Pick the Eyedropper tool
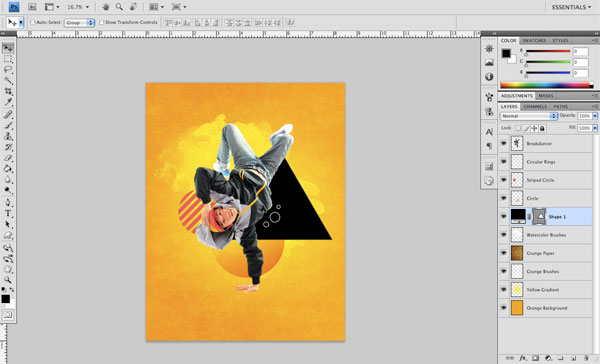This screenshot has height=364, width=600. tap(8, 102)
